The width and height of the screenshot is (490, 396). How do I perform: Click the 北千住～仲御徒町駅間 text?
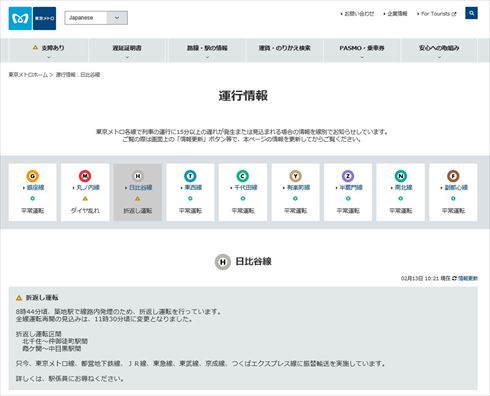(x=55, y=341)
